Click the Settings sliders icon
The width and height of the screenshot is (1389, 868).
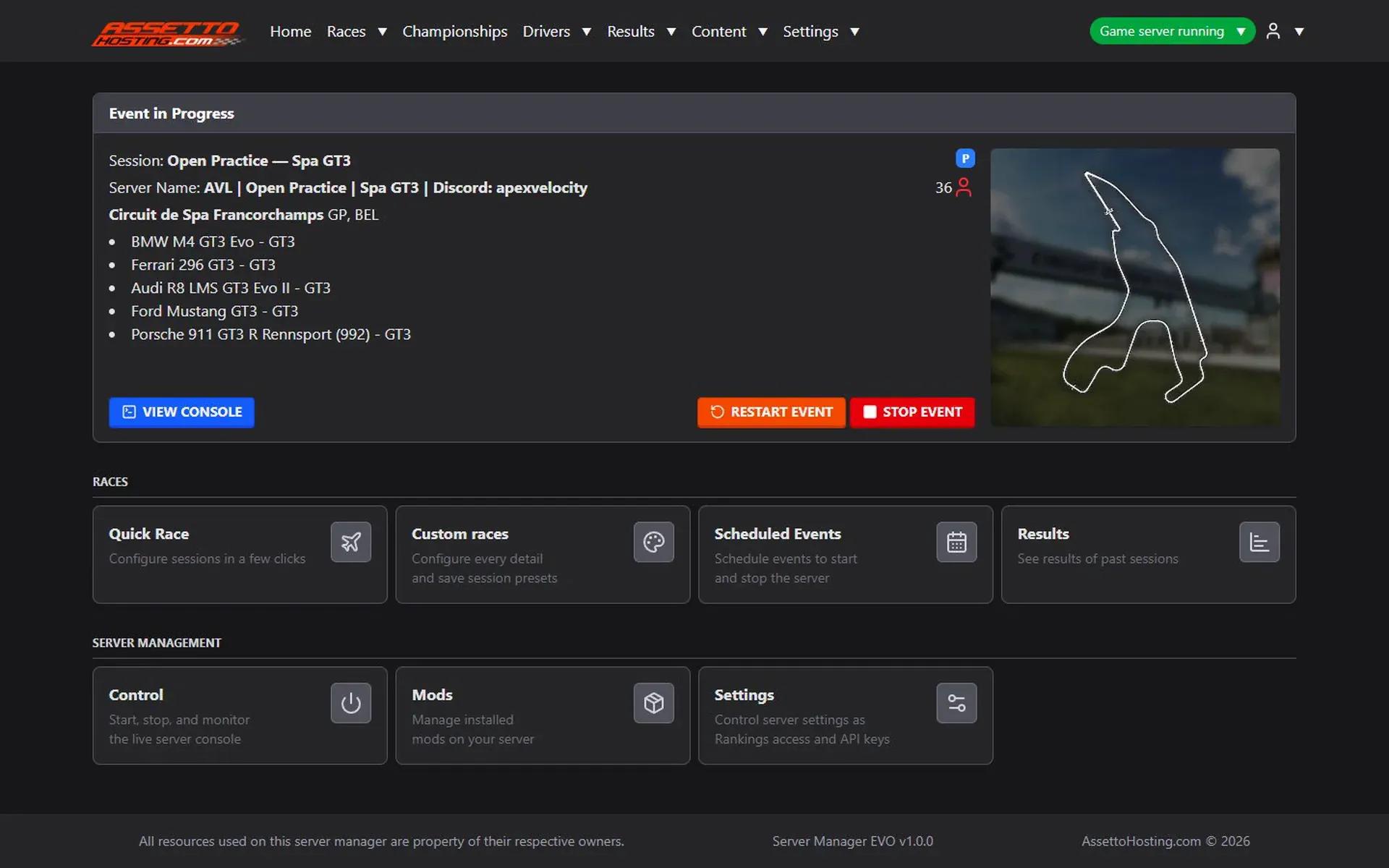(956, 703)
